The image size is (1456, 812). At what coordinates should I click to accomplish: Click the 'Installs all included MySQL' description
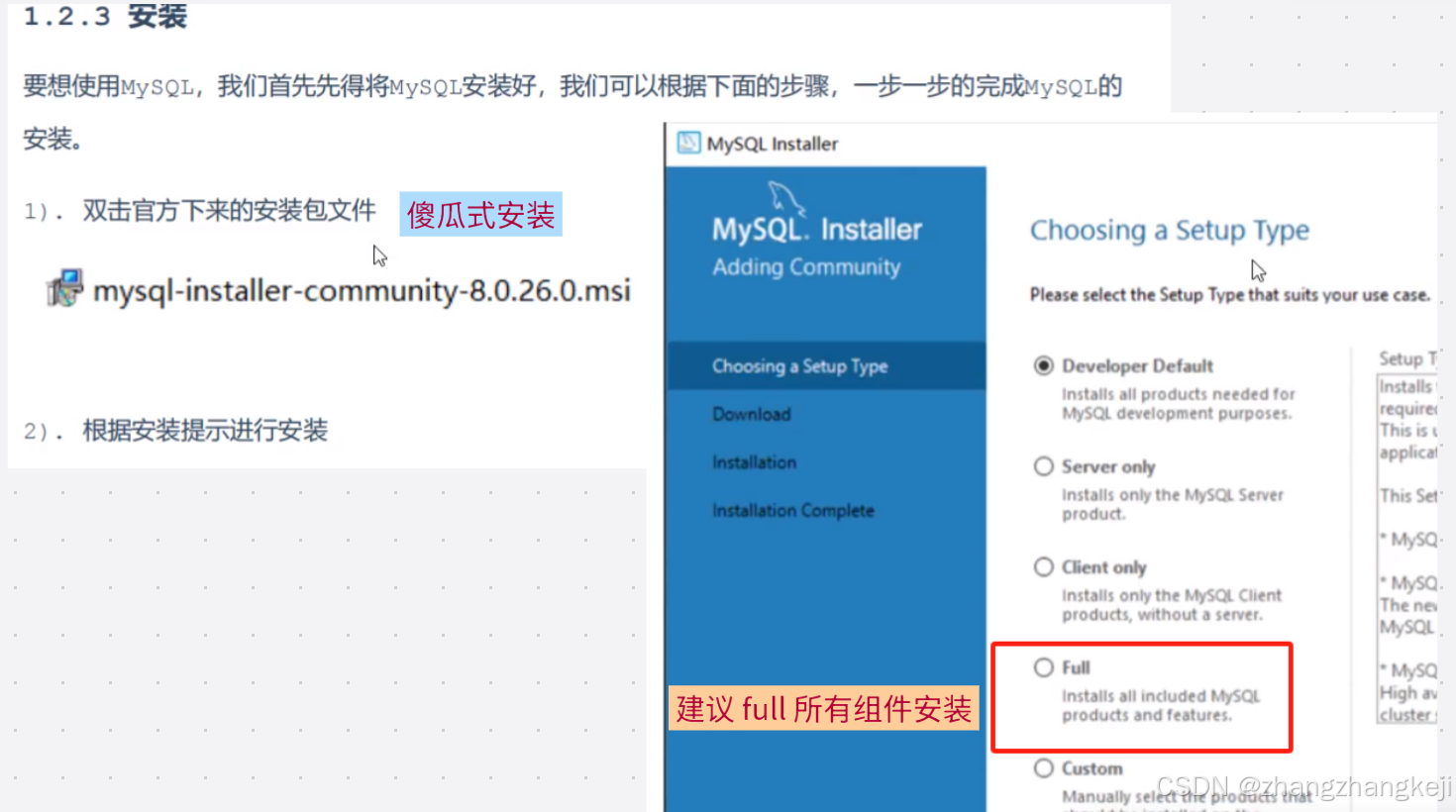coord(1161,705)
